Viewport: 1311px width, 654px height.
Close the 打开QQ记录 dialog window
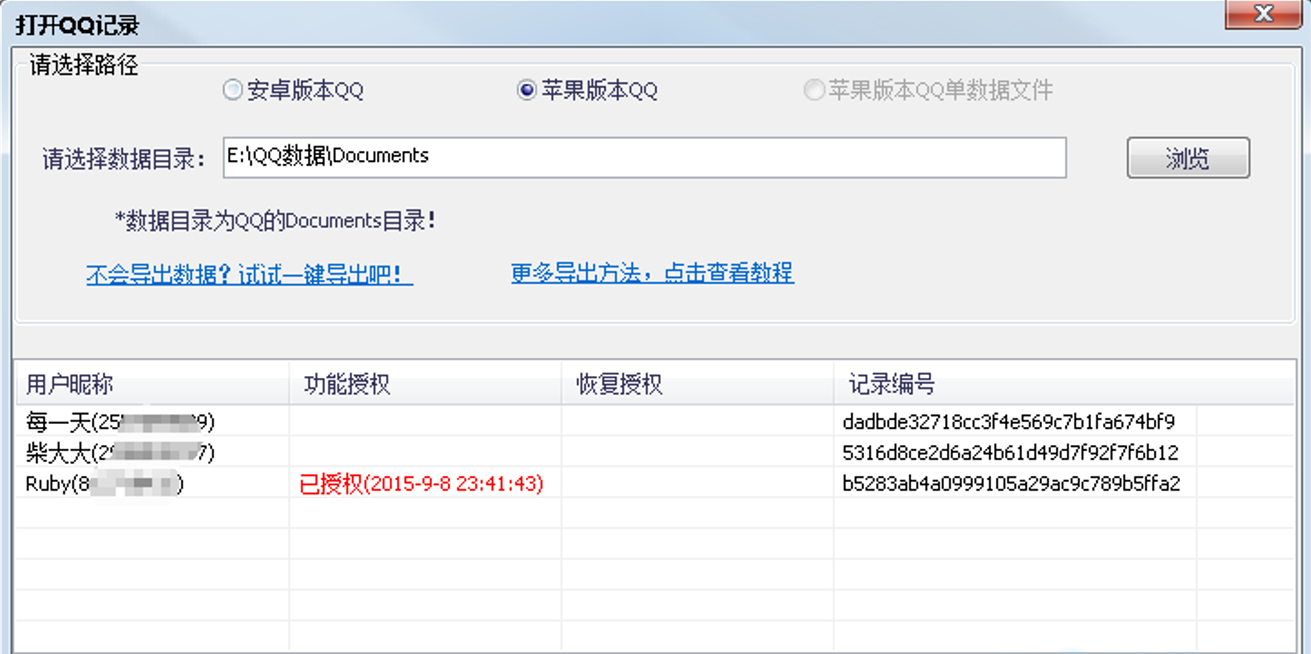(1263, 14)
